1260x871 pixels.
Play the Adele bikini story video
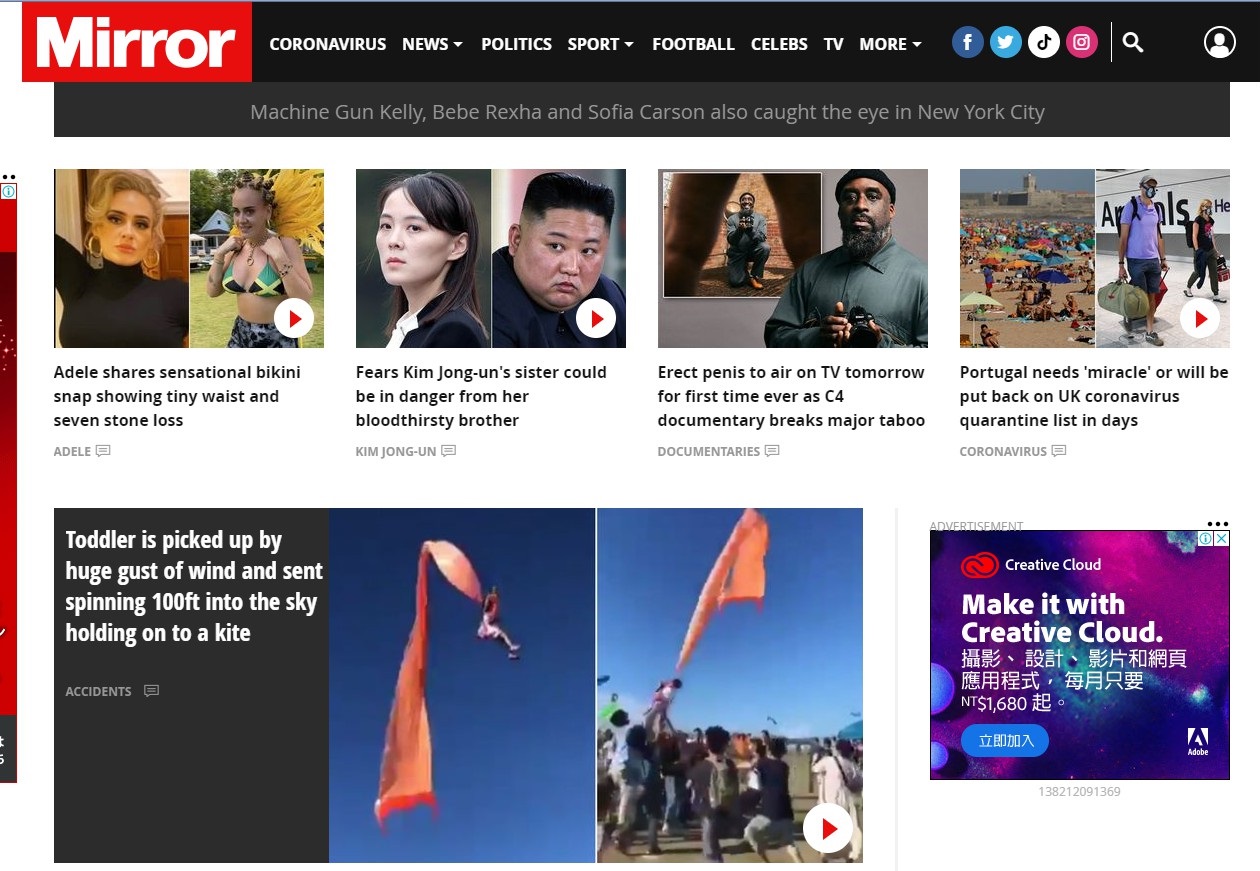pos(294,319)
